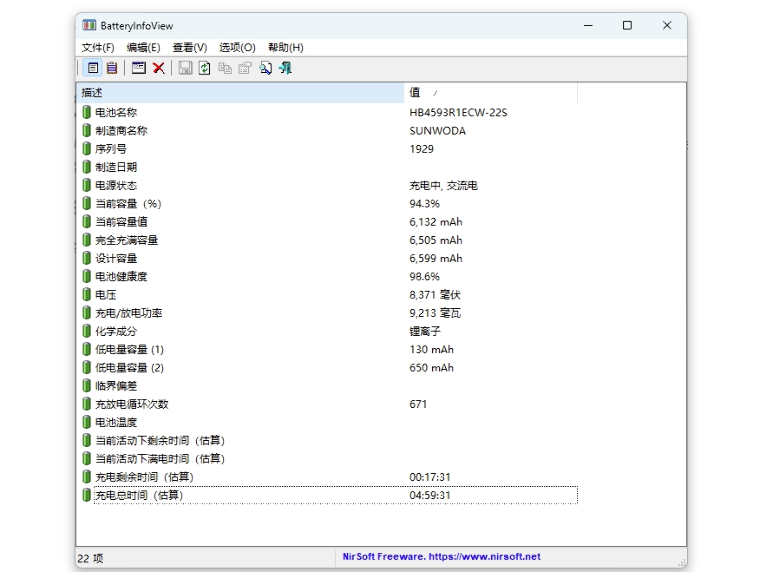Click battery icon beside 充电/放电功率
760x572 pixels.
point(86,313)
